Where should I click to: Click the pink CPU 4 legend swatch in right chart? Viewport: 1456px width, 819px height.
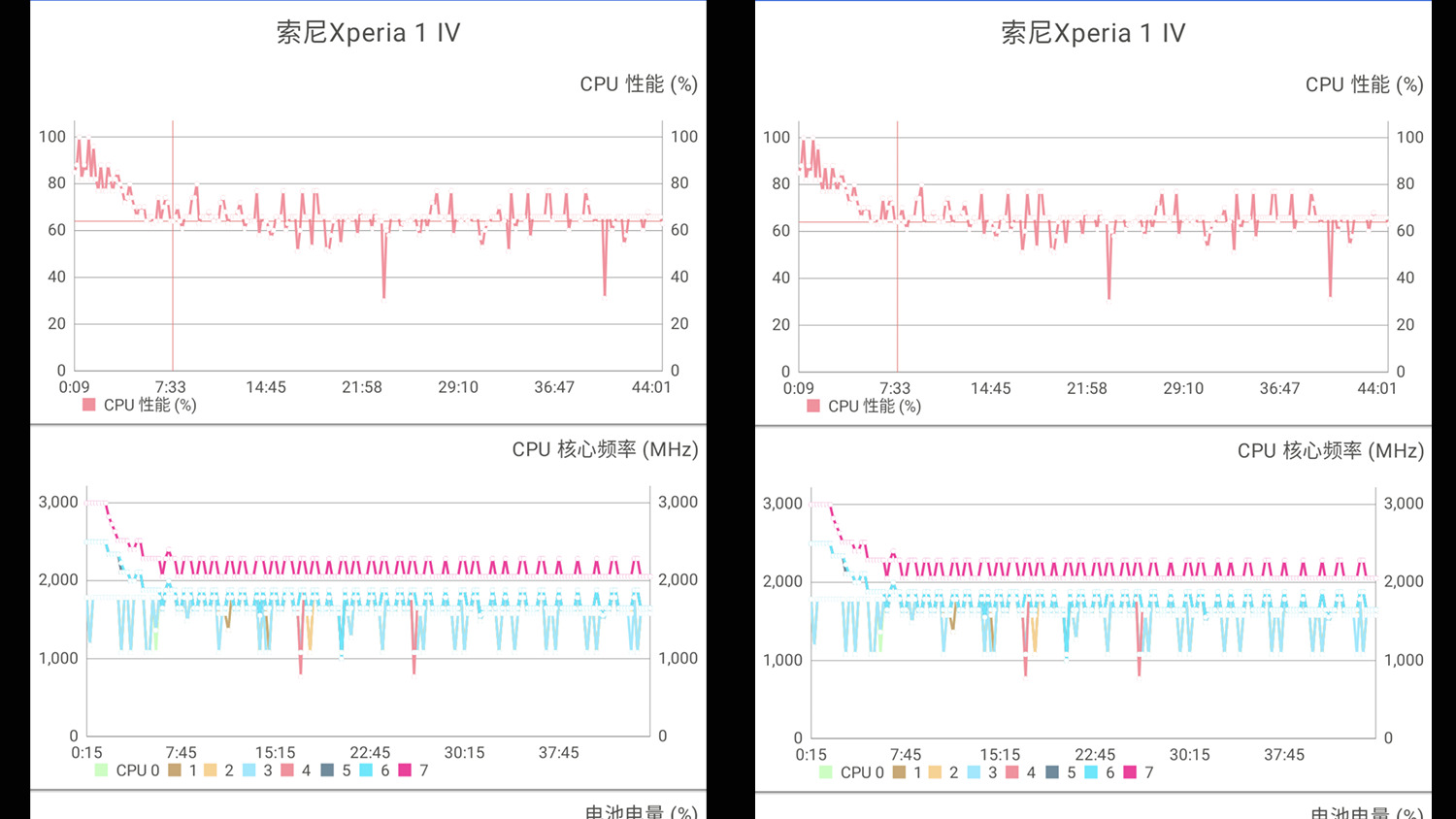pos(1012,772)
